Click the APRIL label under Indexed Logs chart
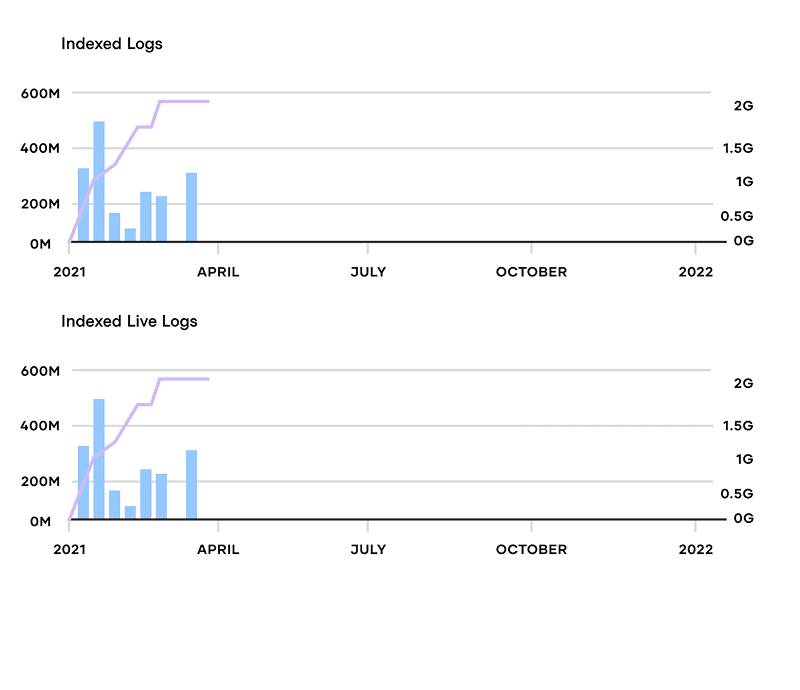800x690 pixels. (x=218, y=272)
